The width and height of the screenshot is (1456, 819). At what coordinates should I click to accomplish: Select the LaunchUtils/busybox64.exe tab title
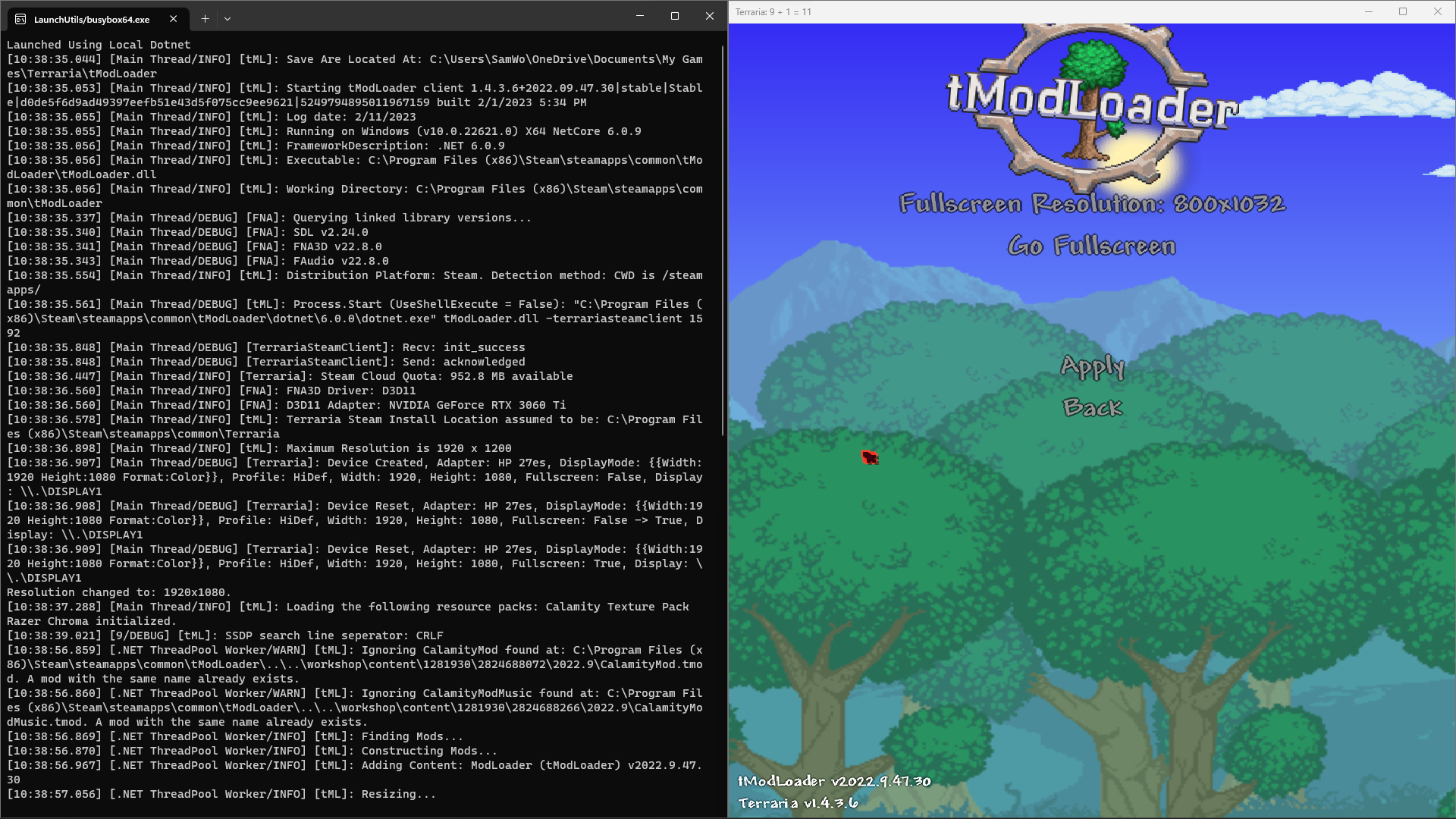click(x=92, y=19)
